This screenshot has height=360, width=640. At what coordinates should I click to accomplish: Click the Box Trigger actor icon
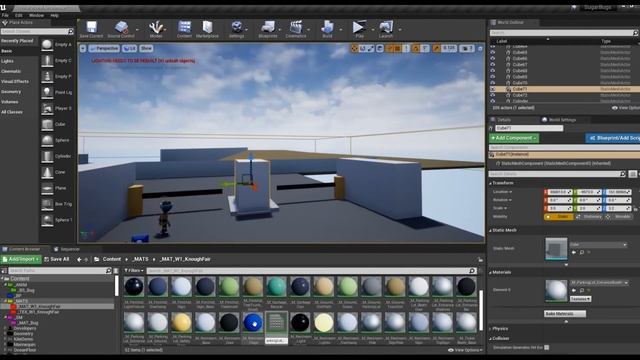click(x=47, y=204)
